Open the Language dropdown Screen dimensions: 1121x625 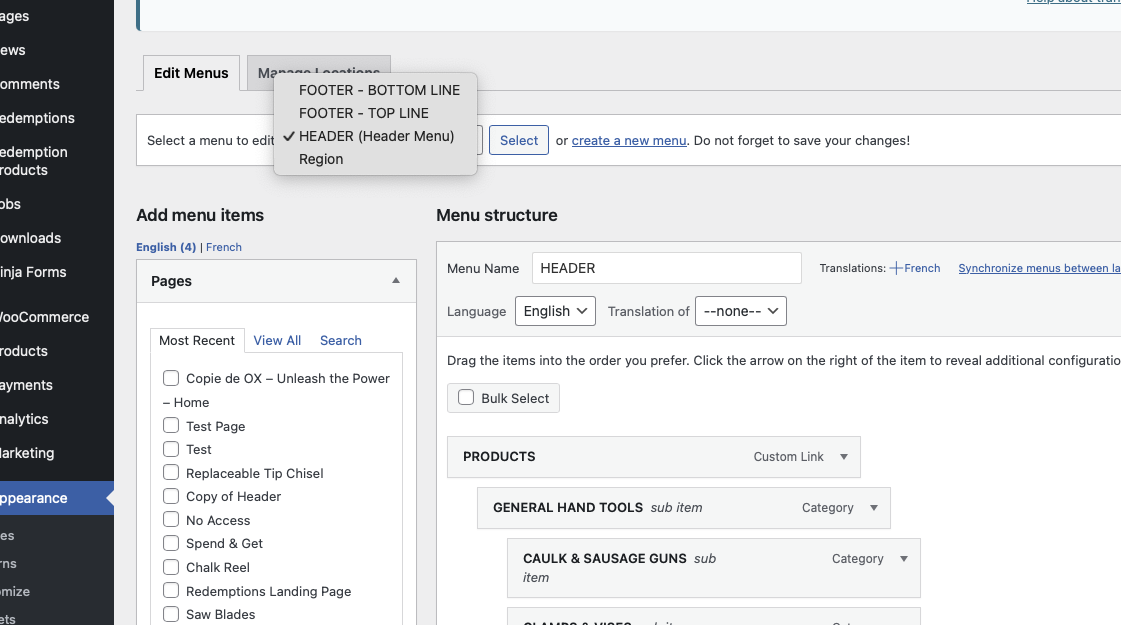555,311
